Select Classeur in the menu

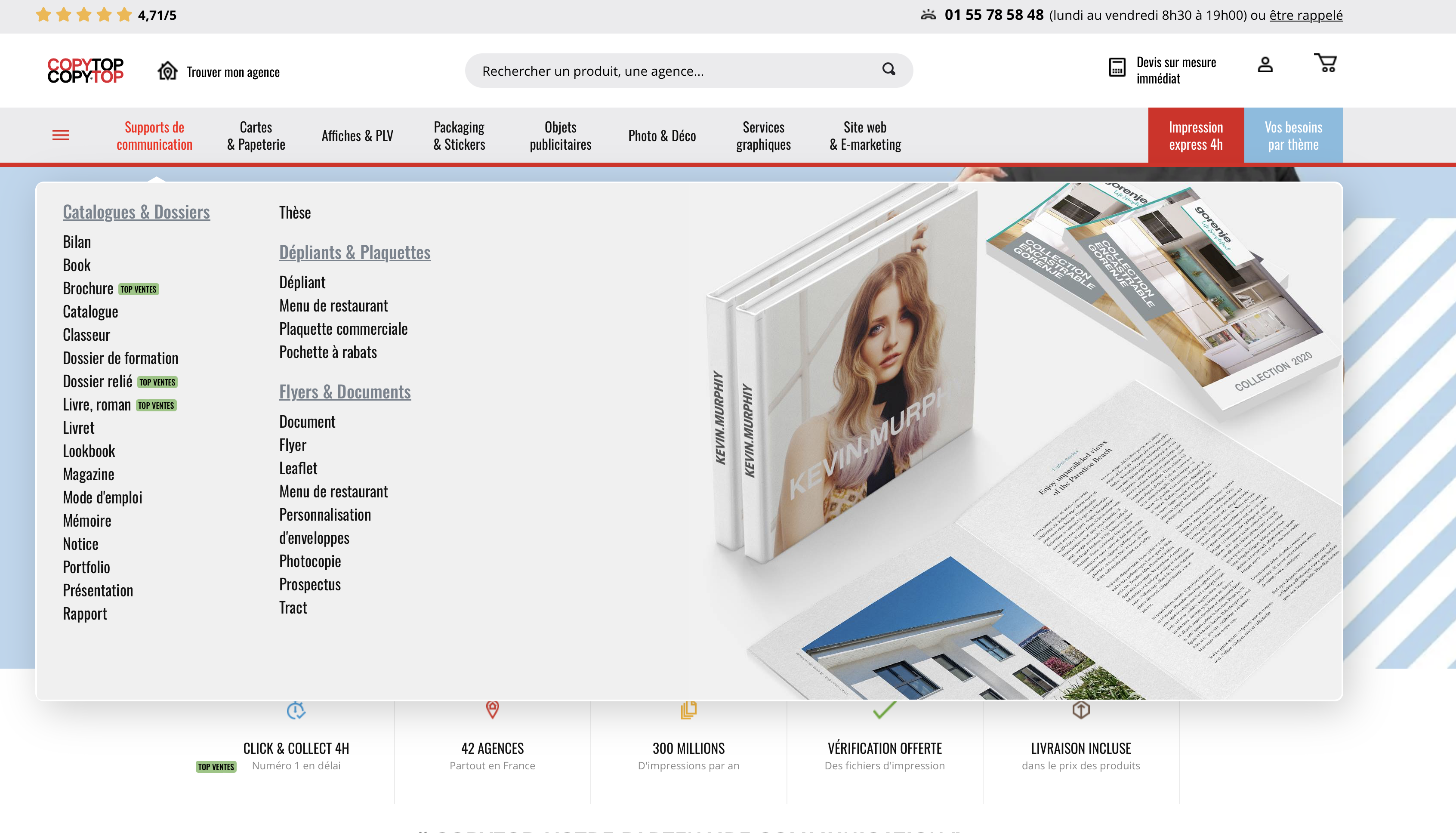pos(86,335)
